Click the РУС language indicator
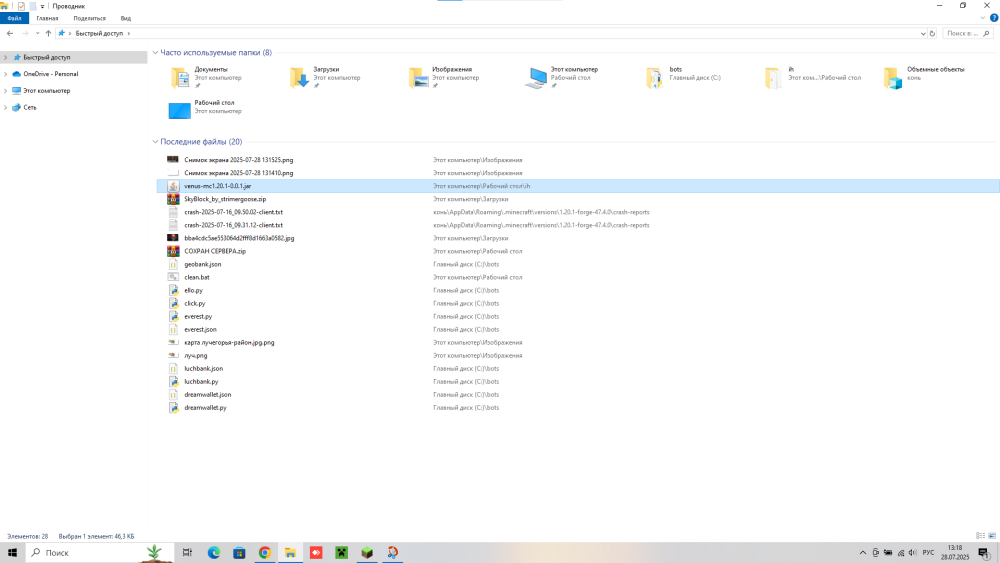 point(929,553)
